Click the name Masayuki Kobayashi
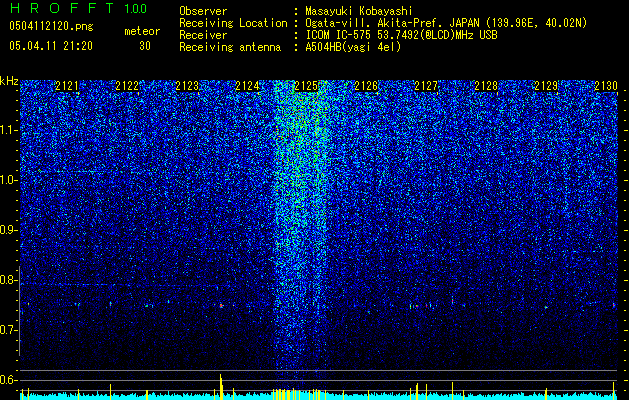This screenshot has height=400, width=629. [359, 11]
